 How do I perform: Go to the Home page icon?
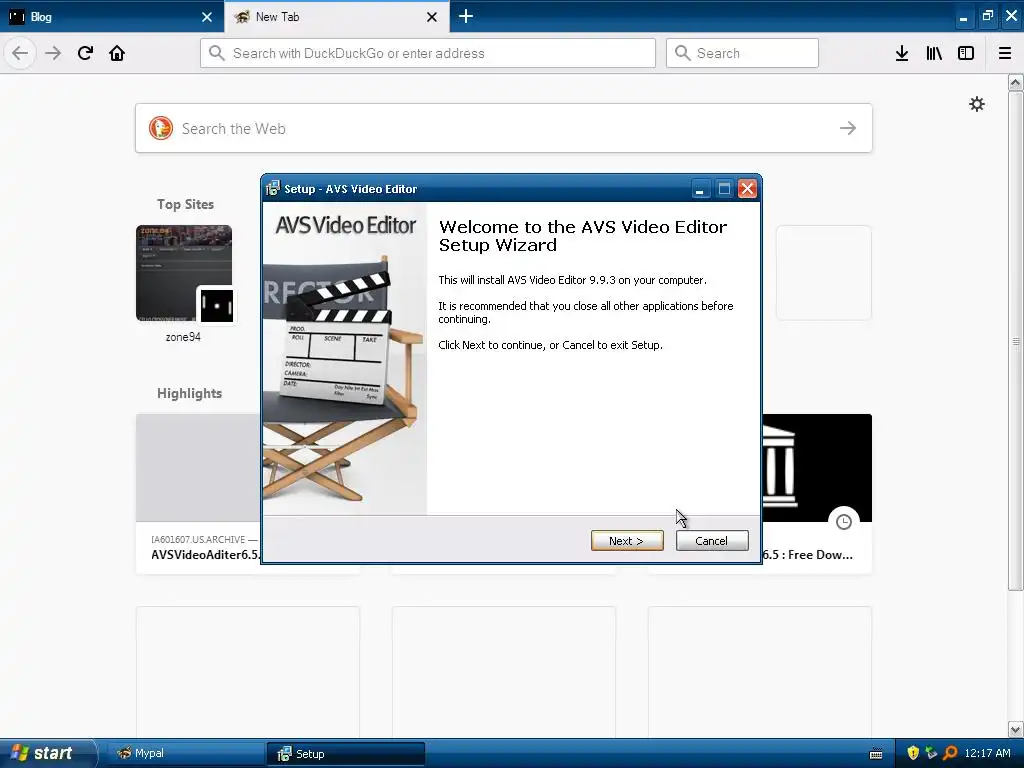(117, 53)
